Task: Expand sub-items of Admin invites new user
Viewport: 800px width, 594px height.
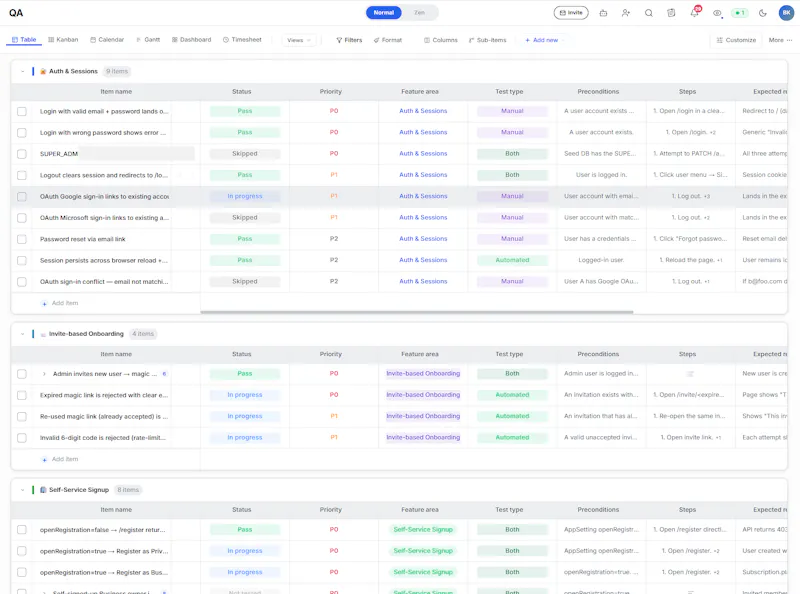Action: click(44, 374)
